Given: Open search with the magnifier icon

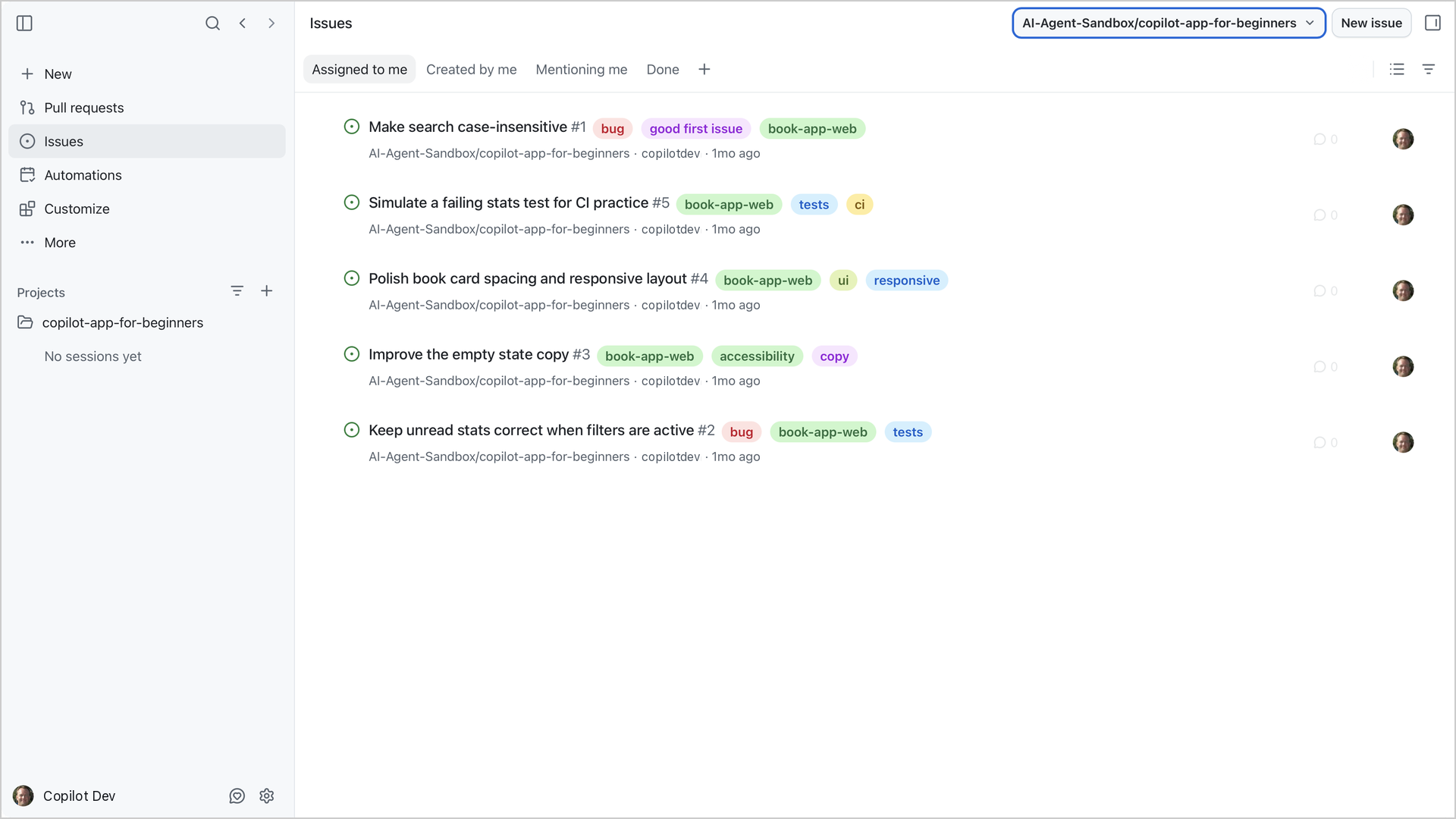Looking at the screenshot, I should pyautogui.click(x=212, y=24).
